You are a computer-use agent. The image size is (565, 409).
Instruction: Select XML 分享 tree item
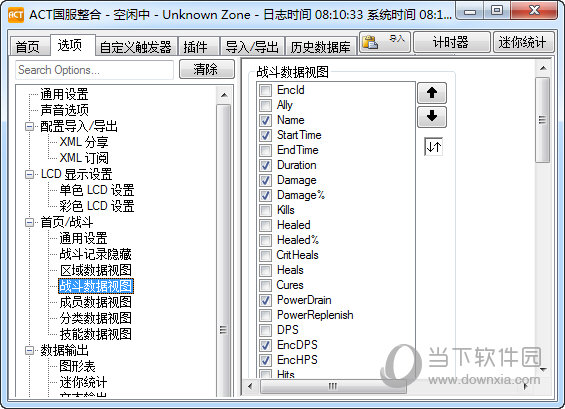point(84,142)
